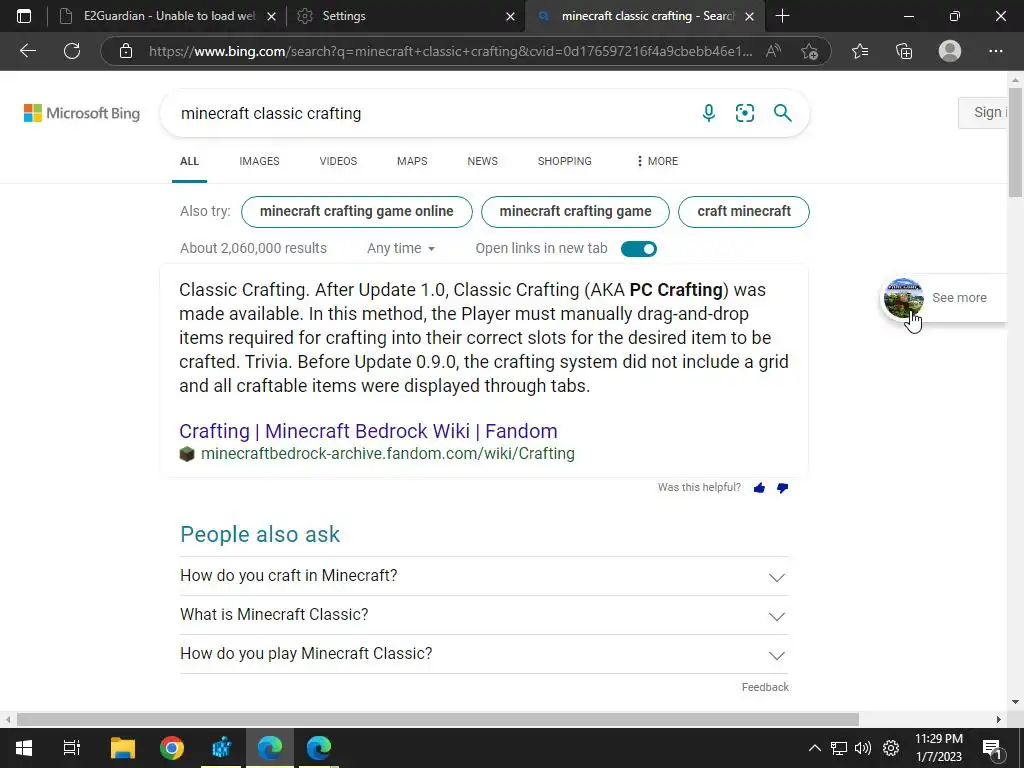Switch to the SHOPPING tab

565,161
